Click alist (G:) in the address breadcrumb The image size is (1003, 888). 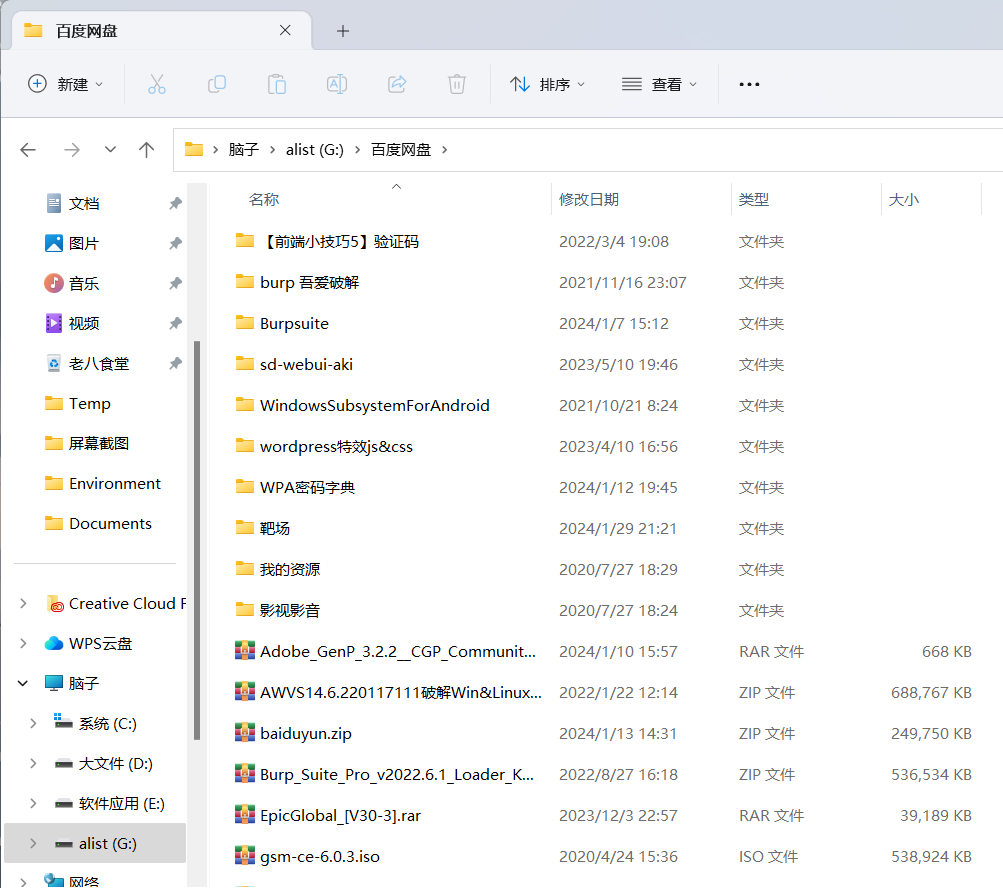pyautogui.click(x=314, y=150)
